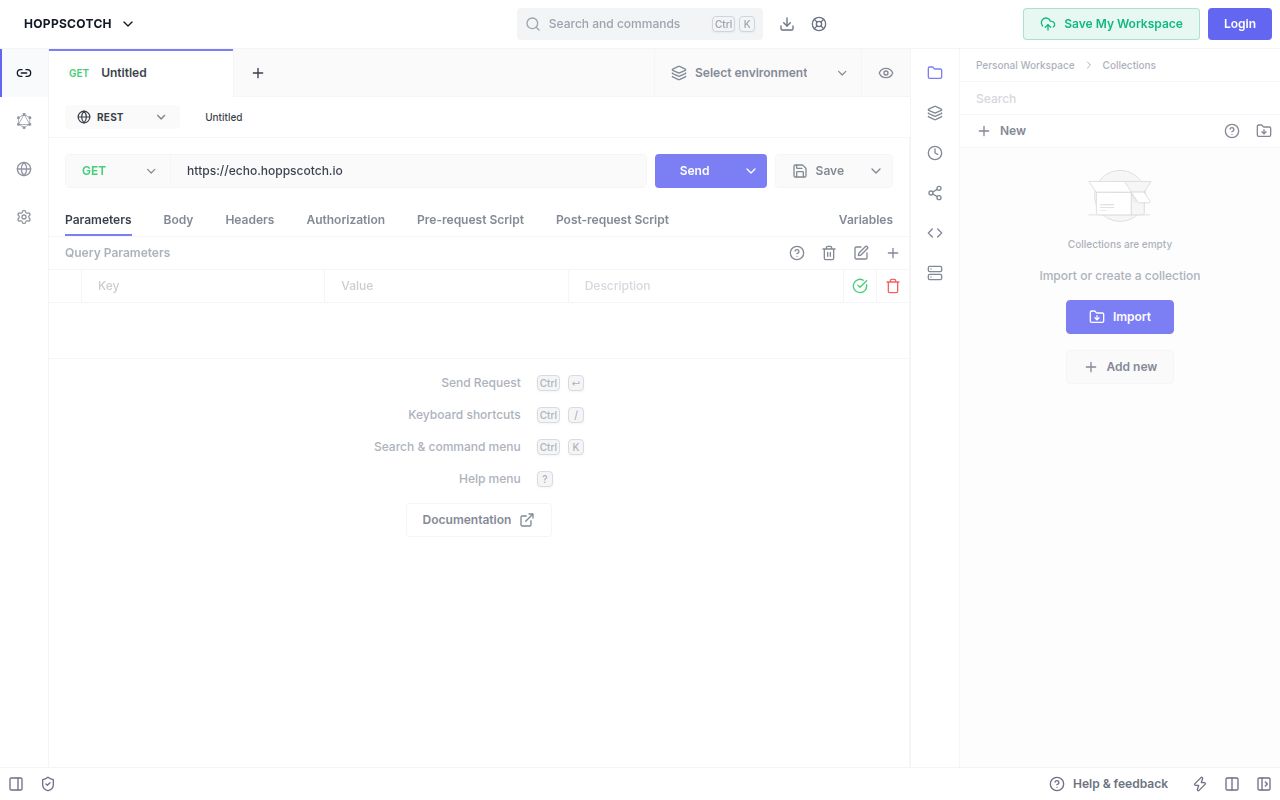Open the privacy shield icon in footer
The width and height of the screenshot is (1280, 800).
coord(48,784)
